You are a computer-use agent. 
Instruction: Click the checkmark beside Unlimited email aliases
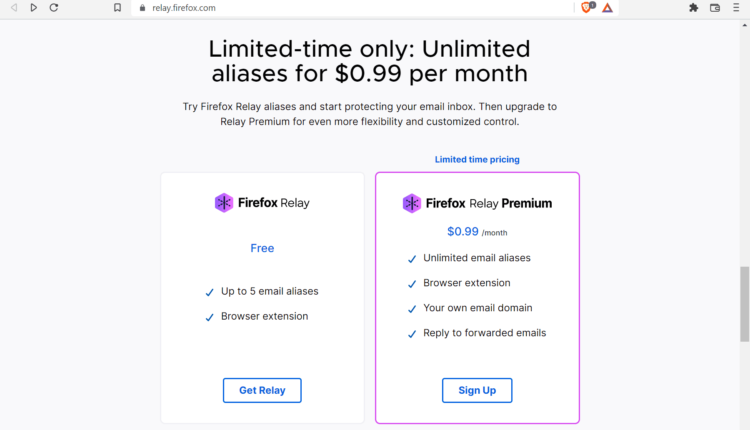[x=412, y=259]
